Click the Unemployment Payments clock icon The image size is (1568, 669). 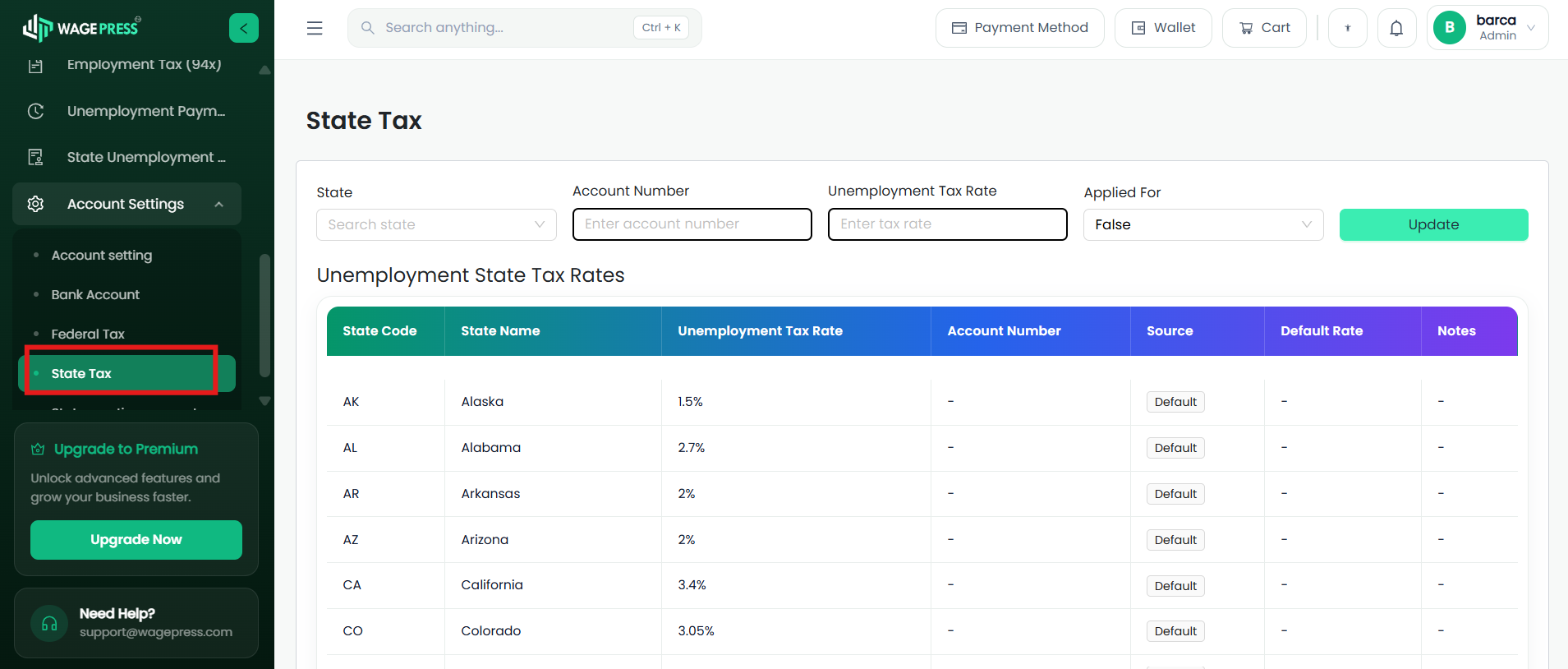[35, 111]
